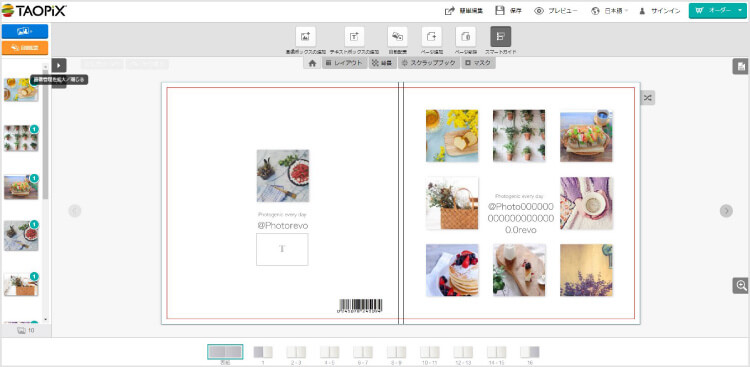Open the スクラップブック tab

coord(429,63)
